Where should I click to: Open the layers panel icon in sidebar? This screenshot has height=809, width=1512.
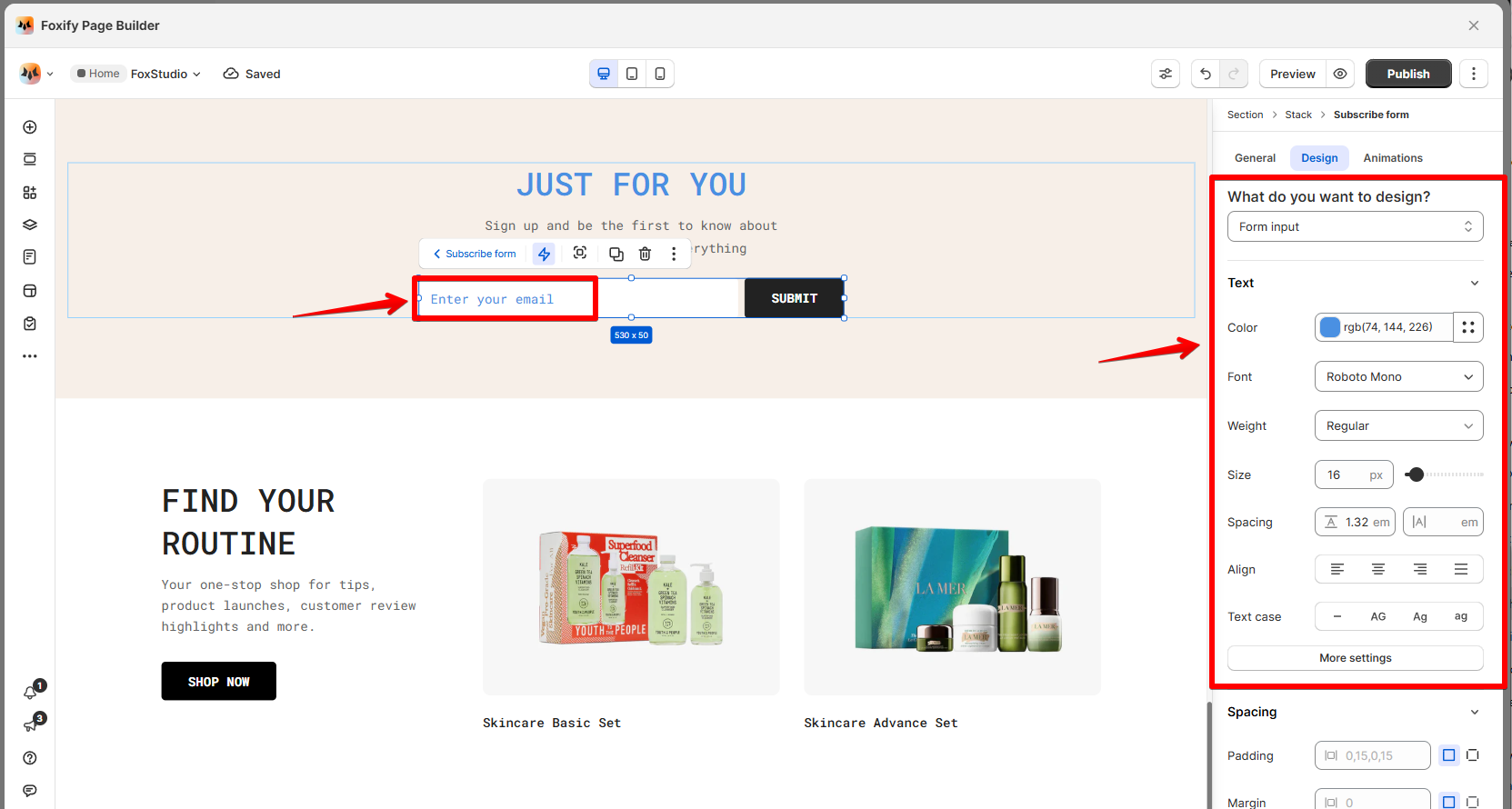coord(30,225)
